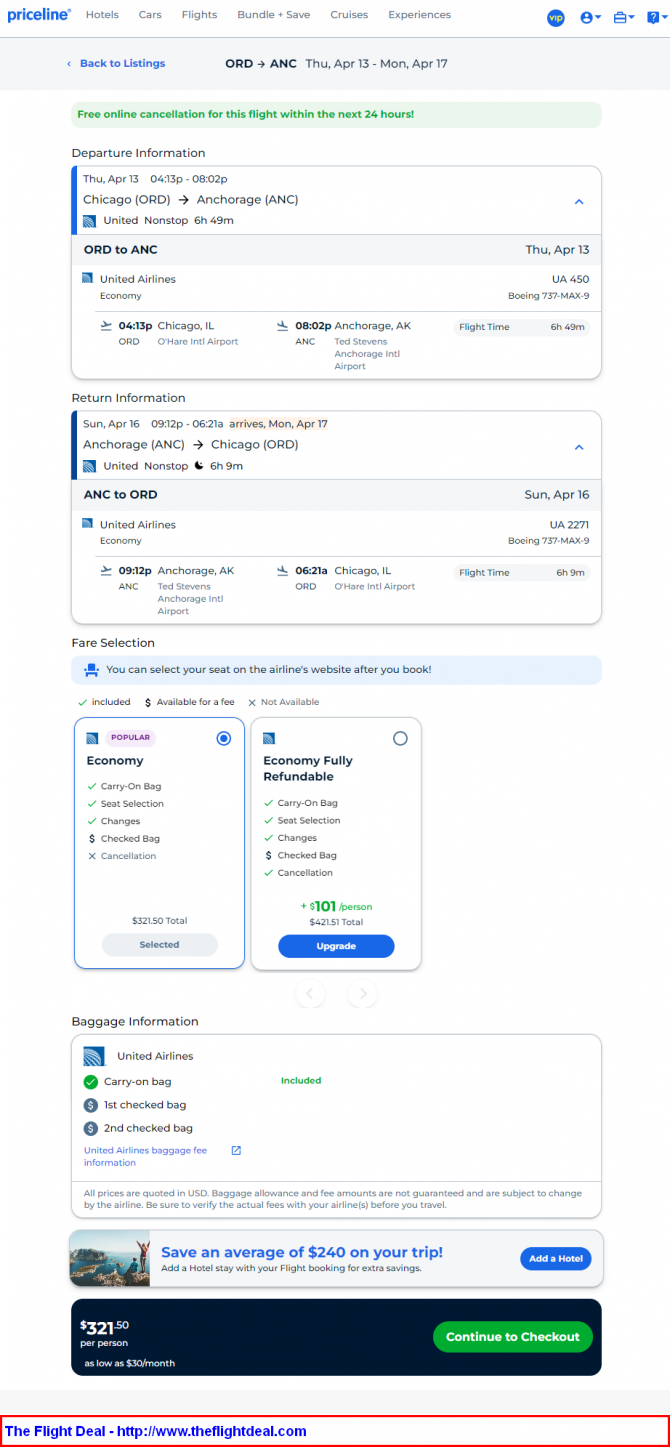
Task: Open the Cruises menu item
Action: coord(349,15)
